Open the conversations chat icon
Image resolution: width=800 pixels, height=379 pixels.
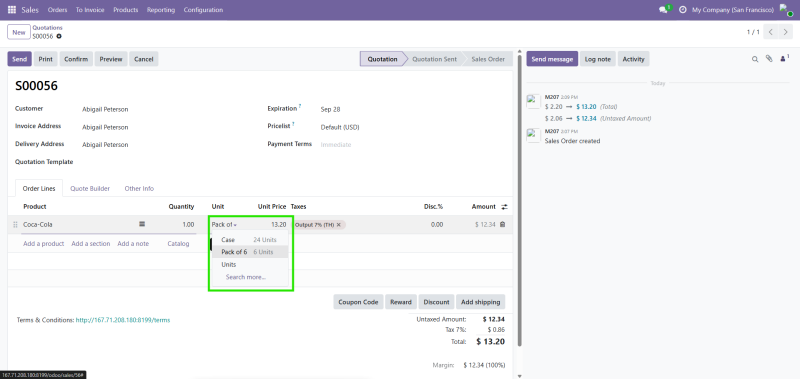pyautogui.click(x=664, y=10)
